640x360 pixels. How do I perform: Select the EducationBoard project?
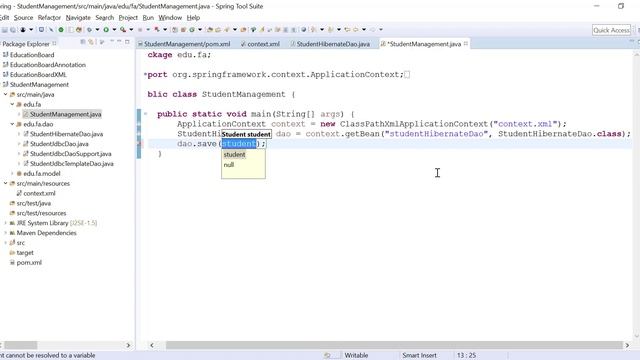click(32, 55)
